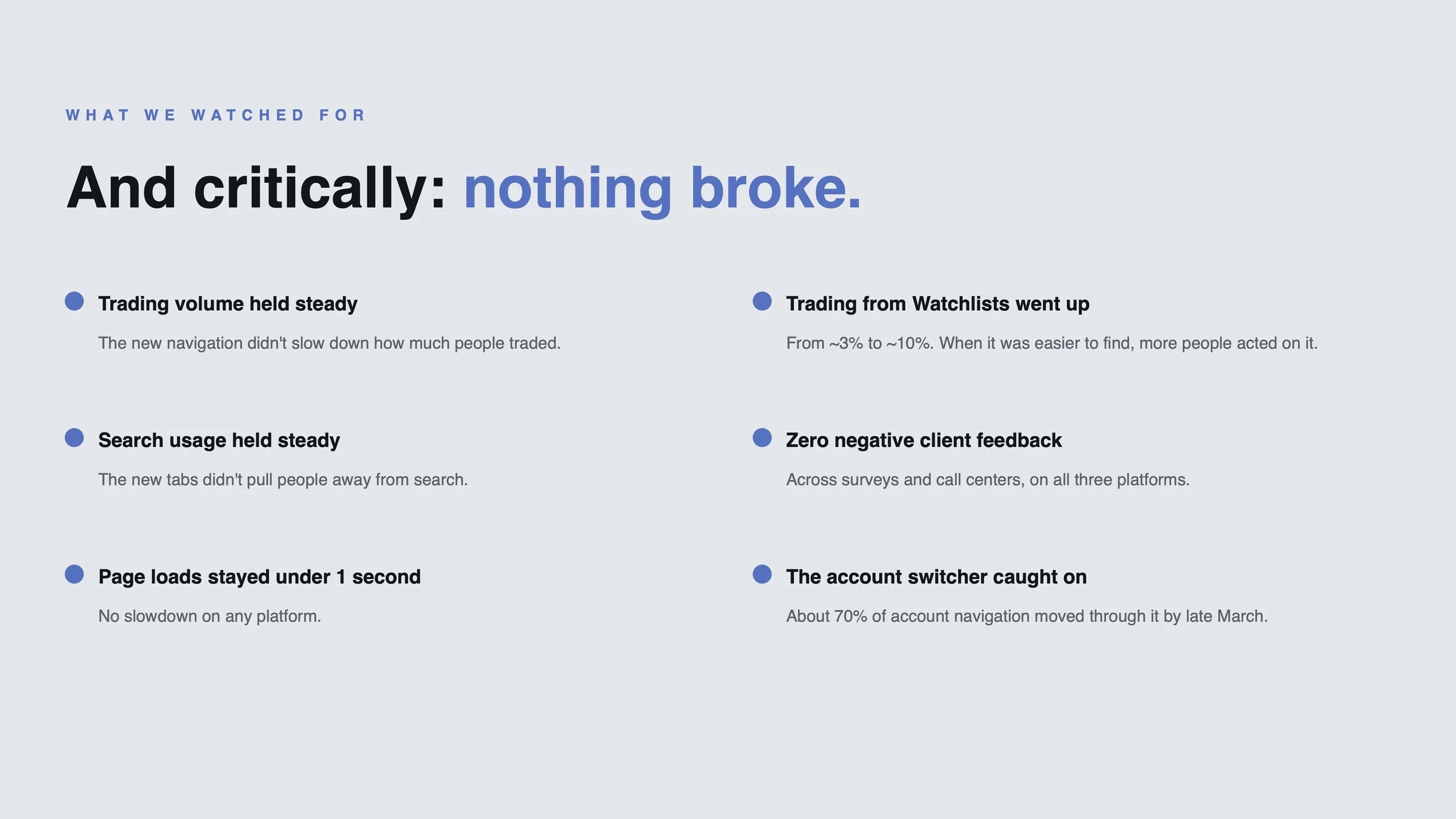Click the 'From ~3% to ~10%' description text
1456x819 pixels.
point(1052,343)
